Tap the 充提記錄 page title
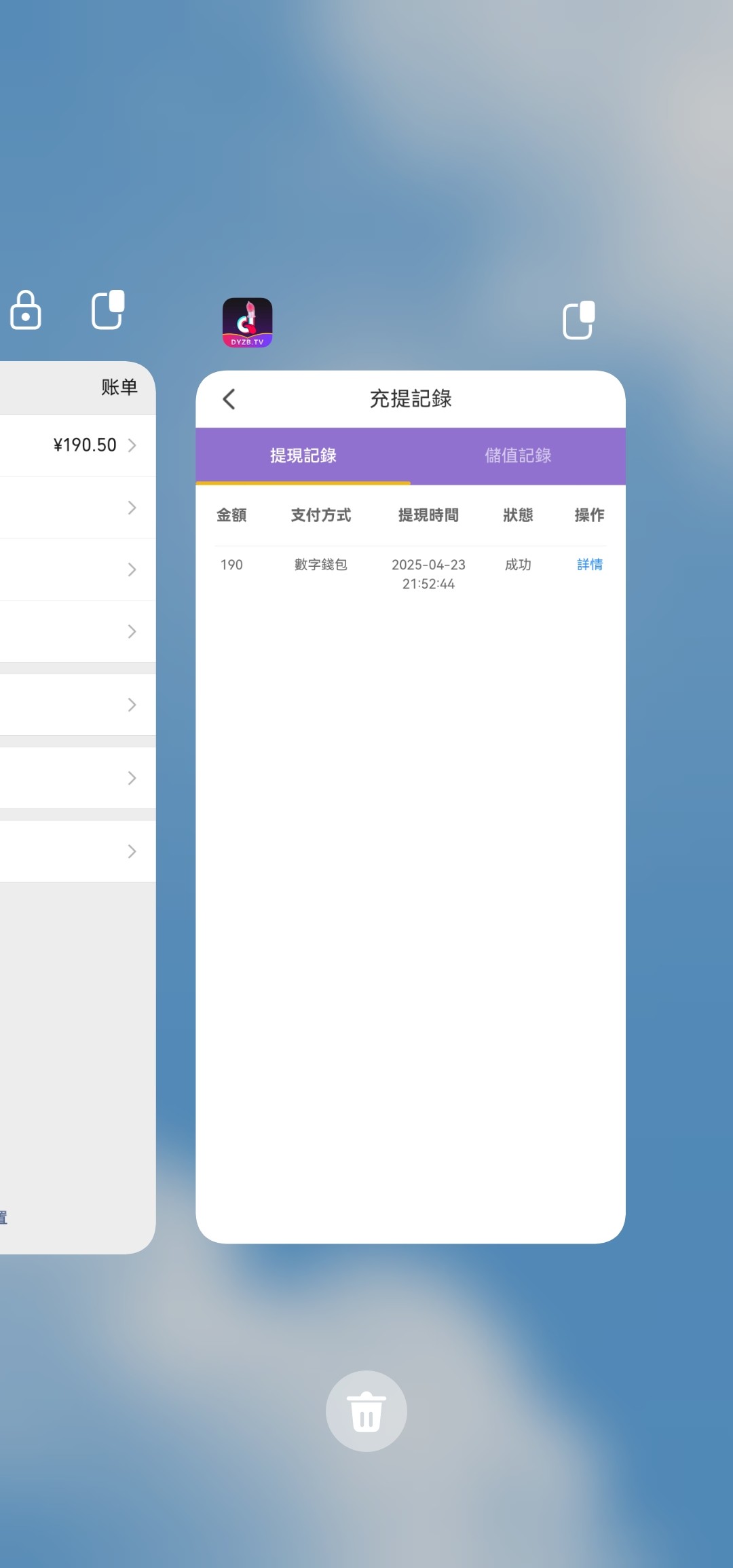Screen dimensions: 733x1568 click(411, 398)
